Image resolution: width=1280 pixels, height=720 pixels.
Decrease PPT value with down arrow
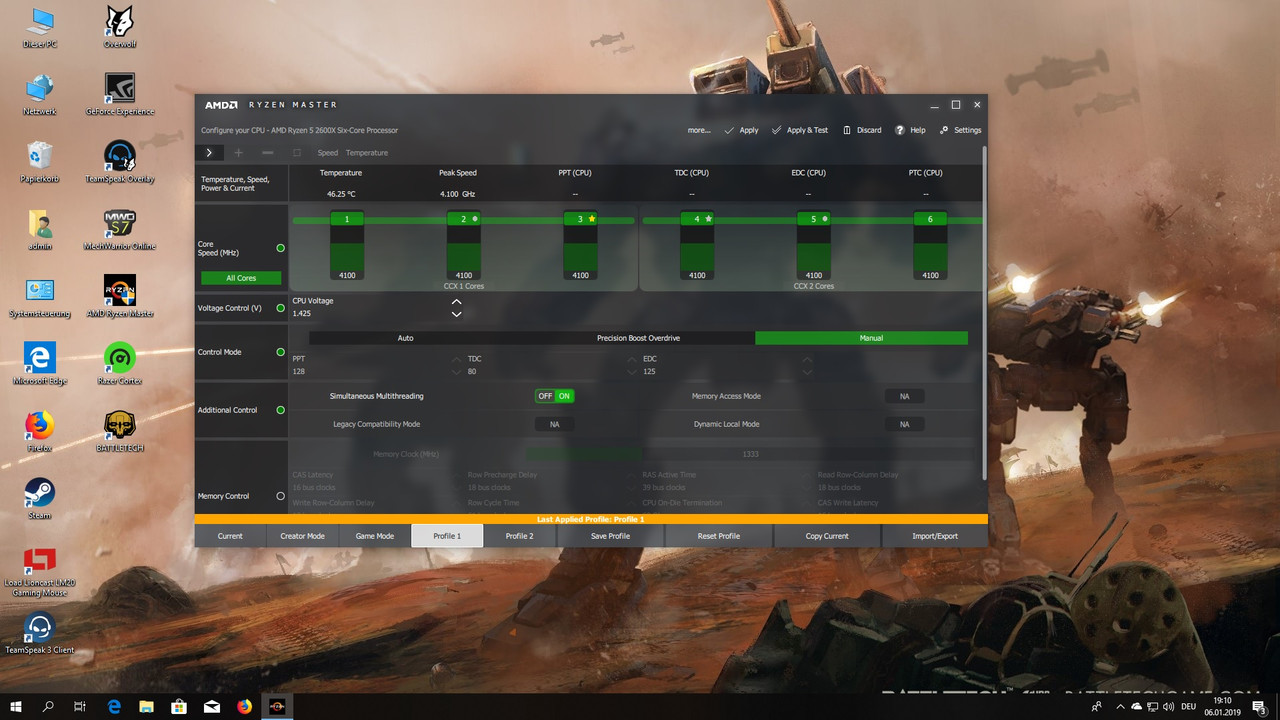(457, 372)
